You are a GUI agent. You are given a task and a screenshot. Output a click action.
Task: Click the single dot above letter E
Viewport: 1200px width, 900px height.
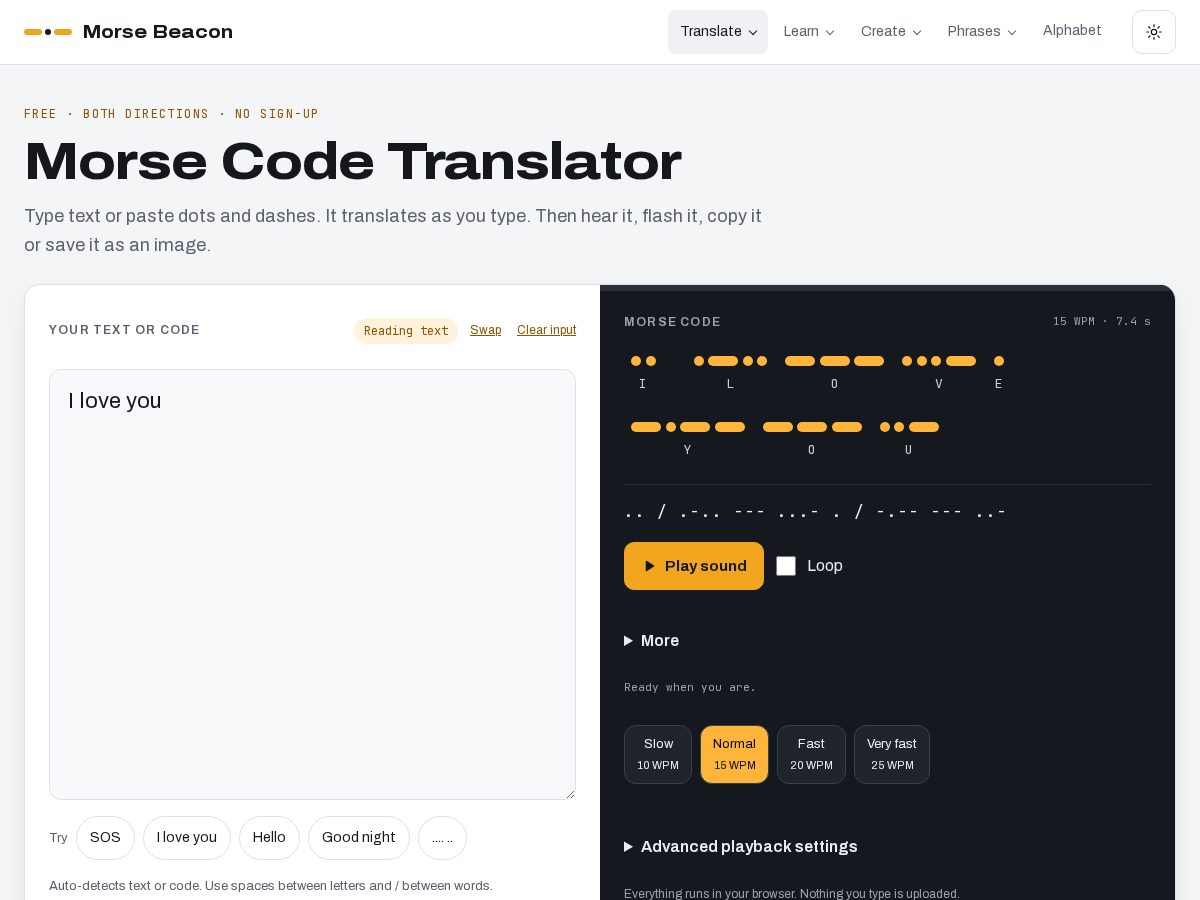pos(998,361)
